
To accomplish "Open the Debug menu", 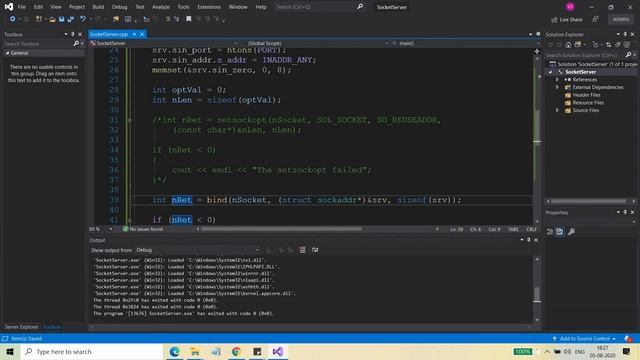I will coord(119,7).
